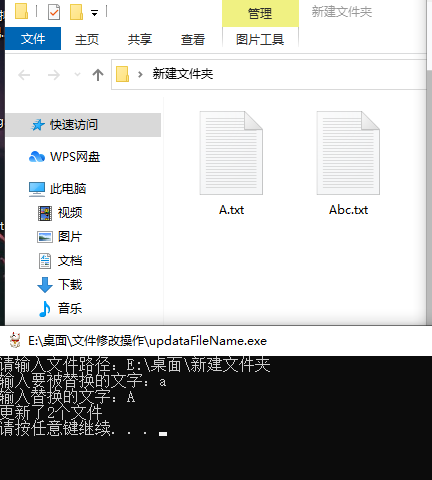The width and height of the screenshot is (432, 480).
Task: Open the quick access toolbar customize dropdown
Action: point(95,13)
